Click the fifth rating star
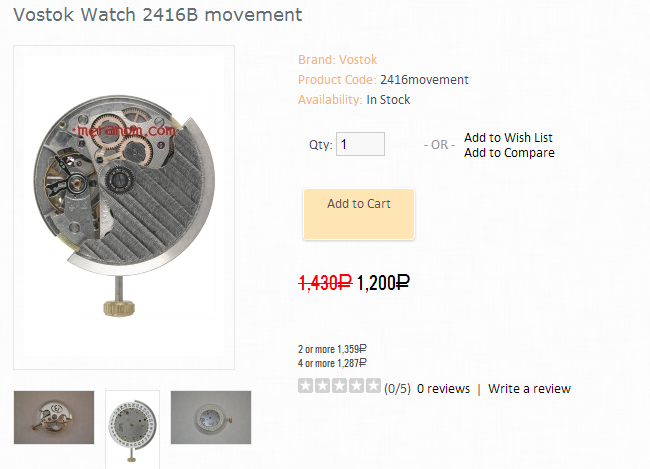Screen dimensions: 650x469 [373, 386]
